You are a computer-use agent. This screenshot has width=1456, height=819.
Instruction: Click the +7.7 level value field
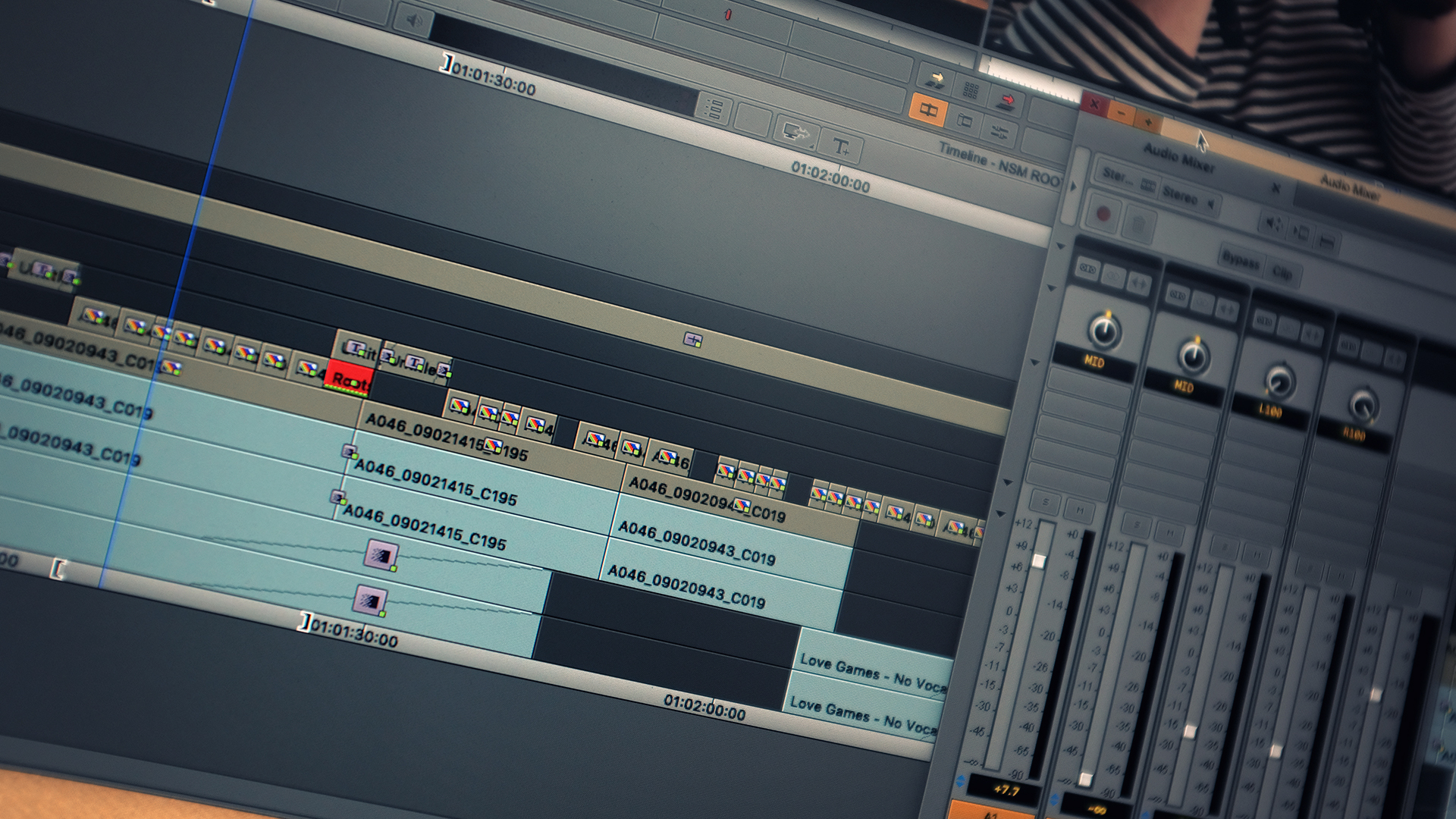pyautogui.click(x=1006, y=789)
